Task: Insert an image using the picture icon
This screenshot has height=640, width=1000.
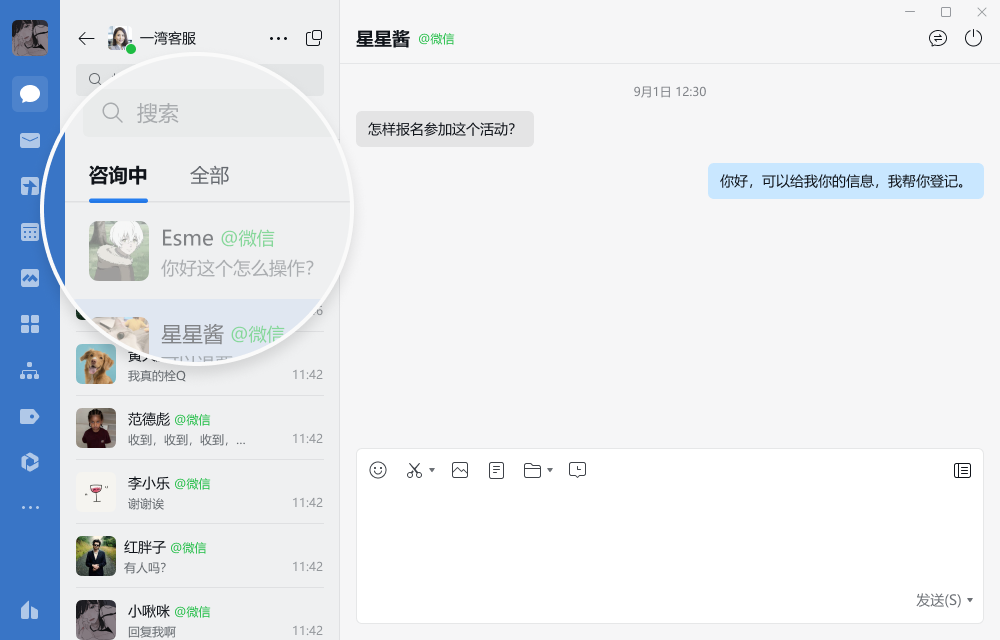Action: click(460, 470)
